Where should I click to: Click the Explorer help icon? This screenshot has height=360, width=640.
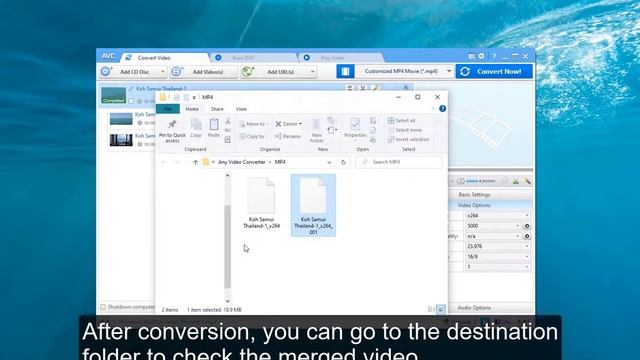coord(442,109)
